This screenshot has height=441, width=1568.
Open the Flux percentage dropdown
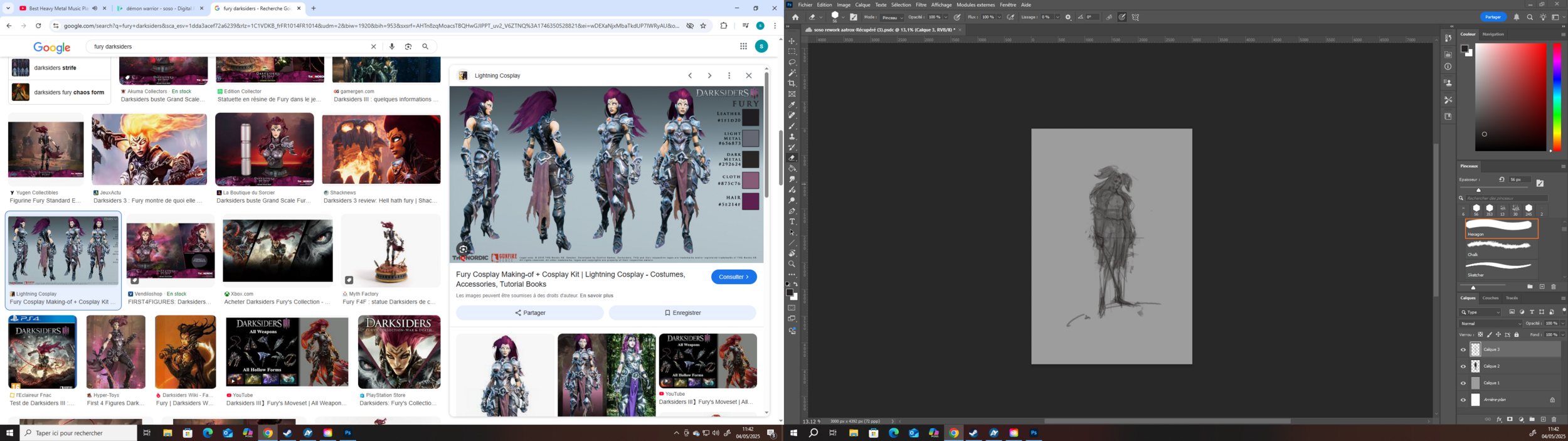(999, 18)
